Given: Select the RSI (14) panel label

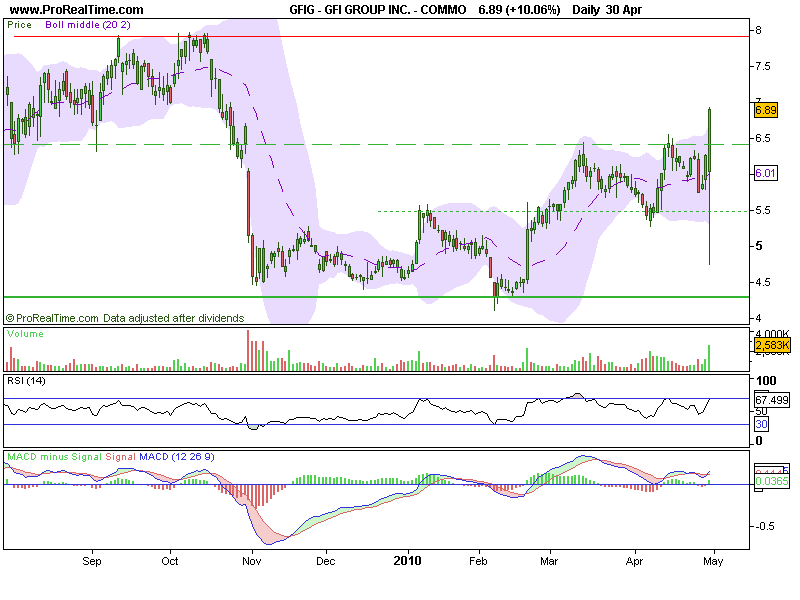Looking at the screenshot, I should pyautogui.click(x=26, y=381).
